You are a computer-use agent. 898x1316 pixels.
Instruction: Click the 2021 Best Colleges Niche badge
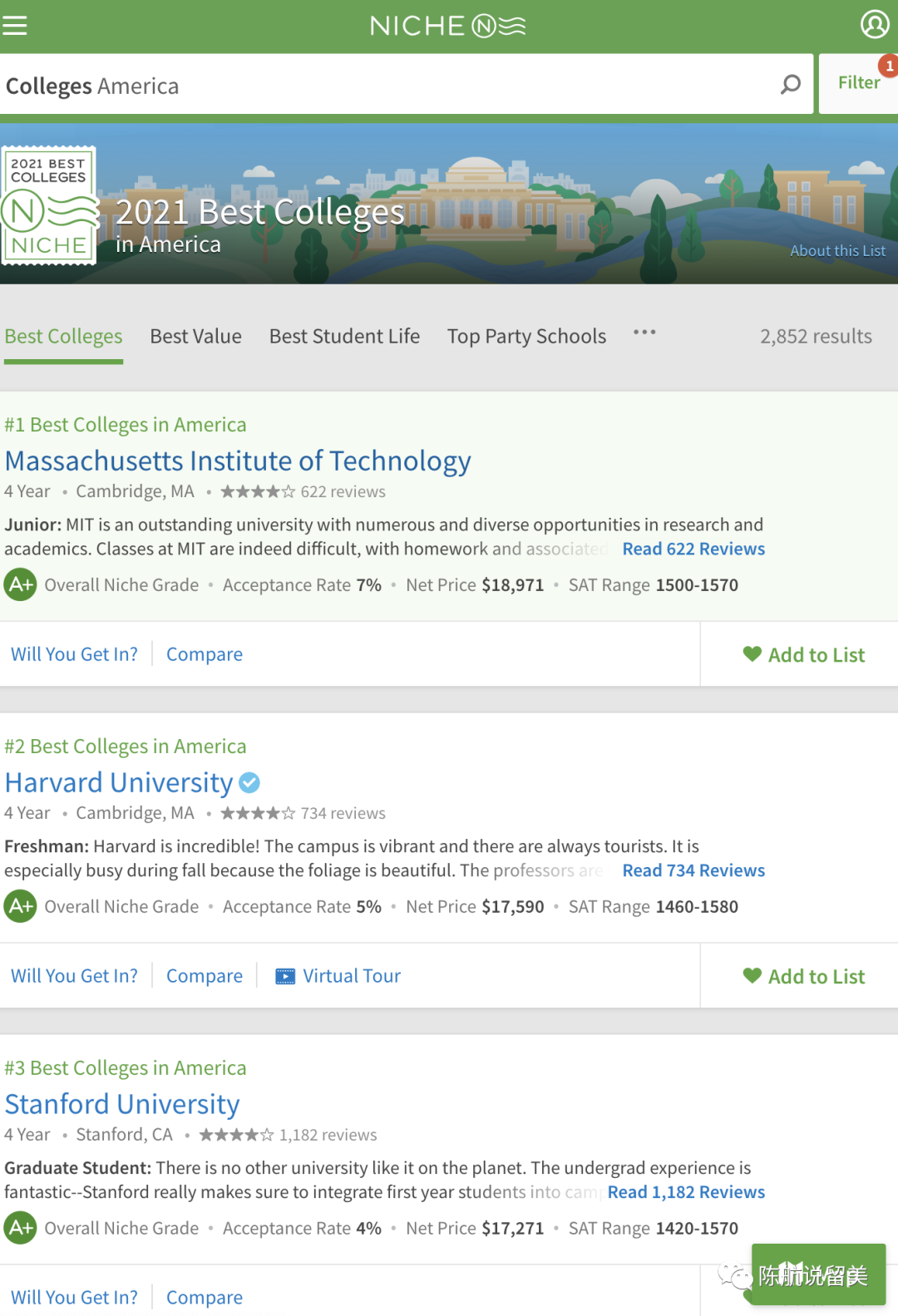[49, 205]
